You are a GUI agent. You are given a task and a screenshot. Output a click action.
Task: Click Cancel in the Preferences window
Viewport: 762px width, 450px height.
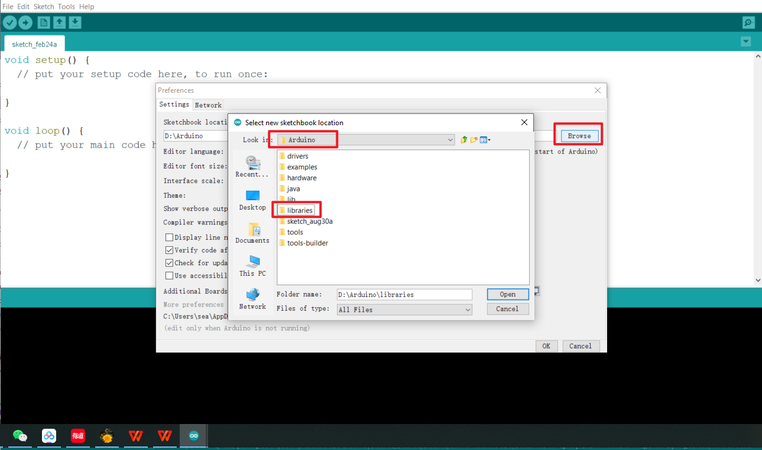580,346
